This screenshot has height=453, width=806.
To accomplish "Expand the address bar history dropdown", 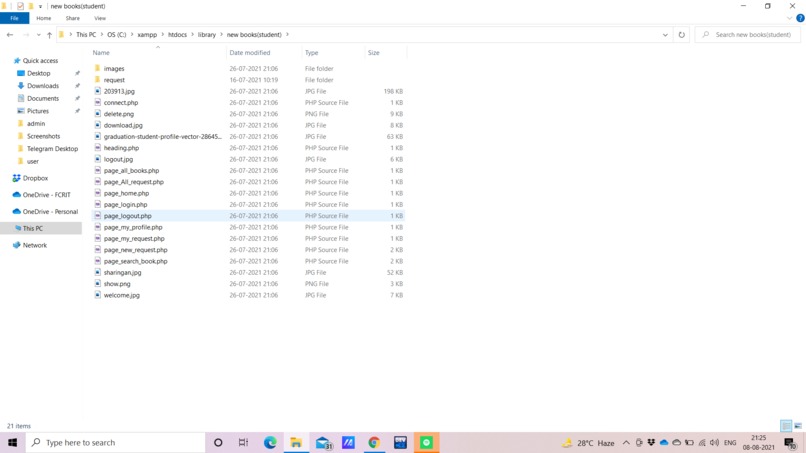I will (665, 34).
